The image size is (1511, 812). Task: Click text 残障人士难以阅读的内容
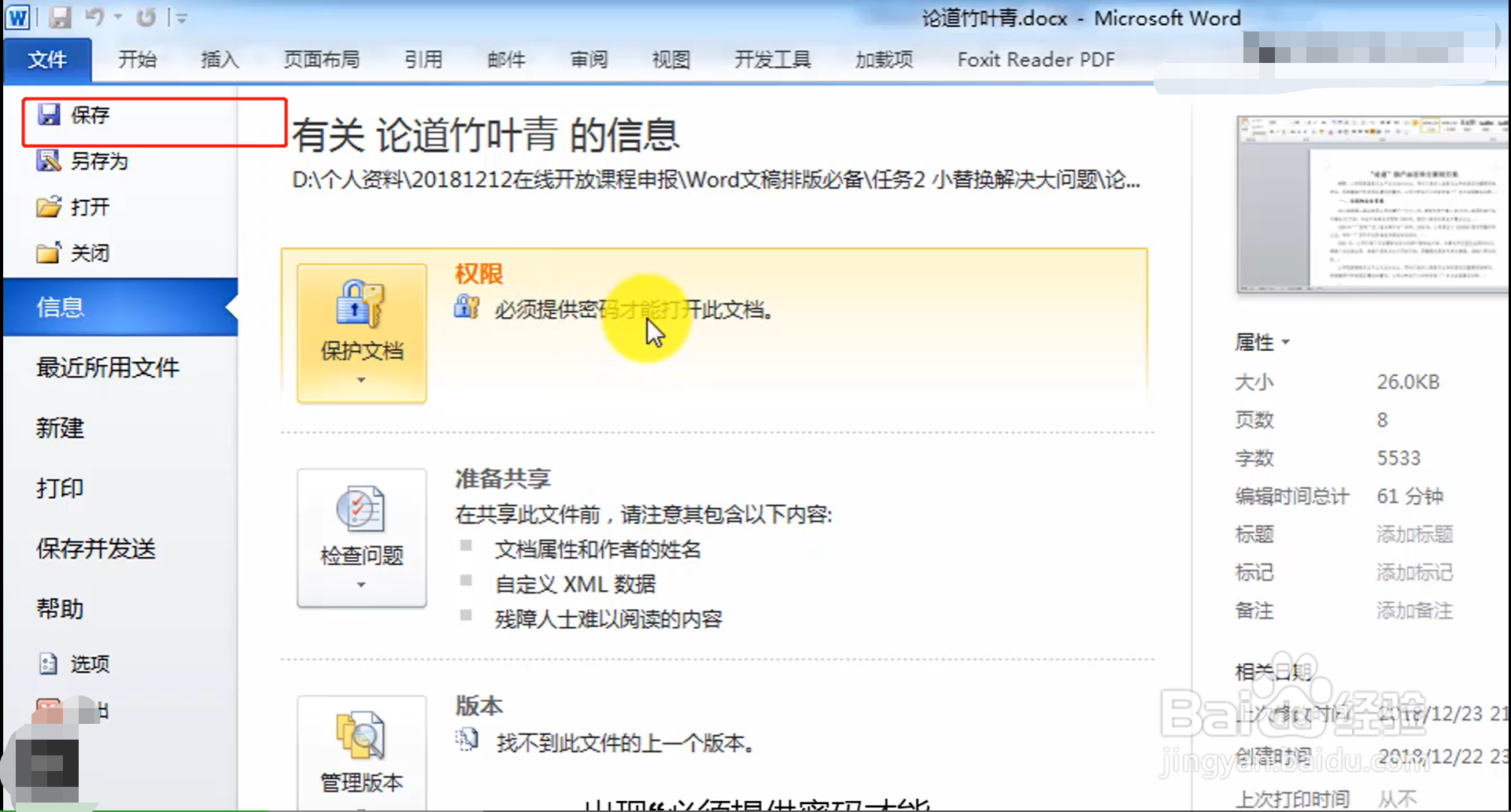[x=608, y=619]
